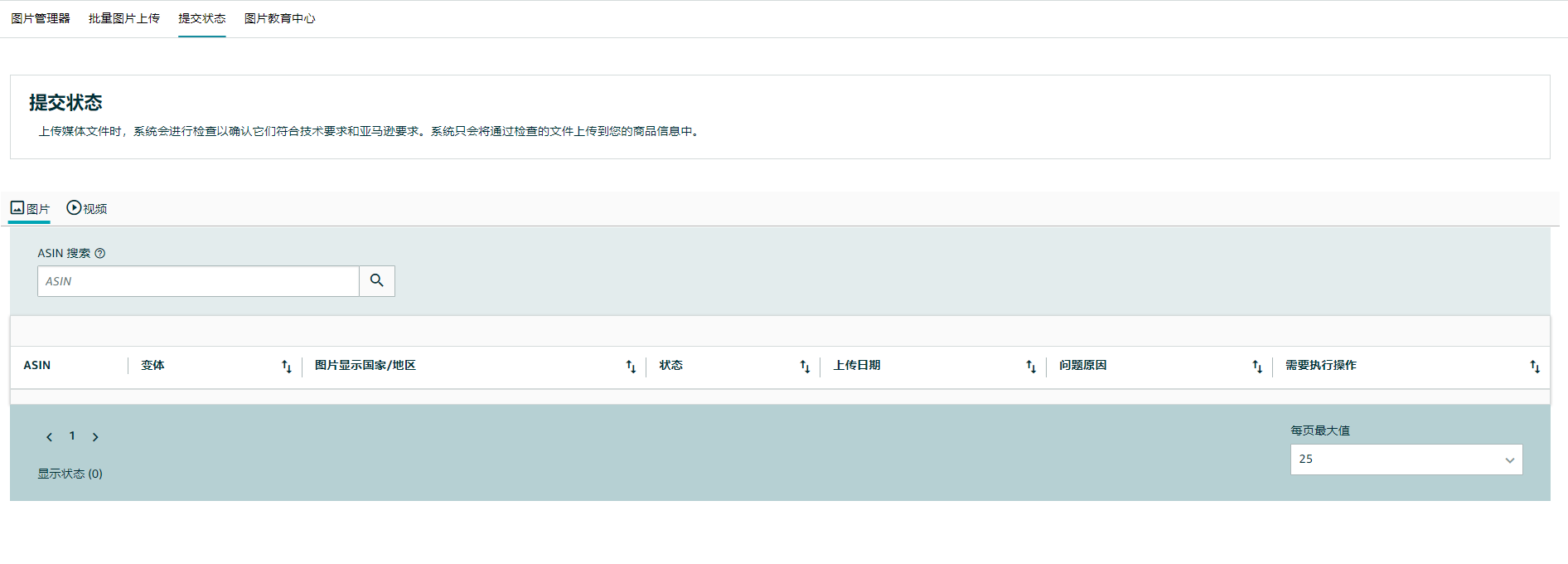Switch to the 视频 sub-tab
This screenshot has width=1568, height=564.
87,208
